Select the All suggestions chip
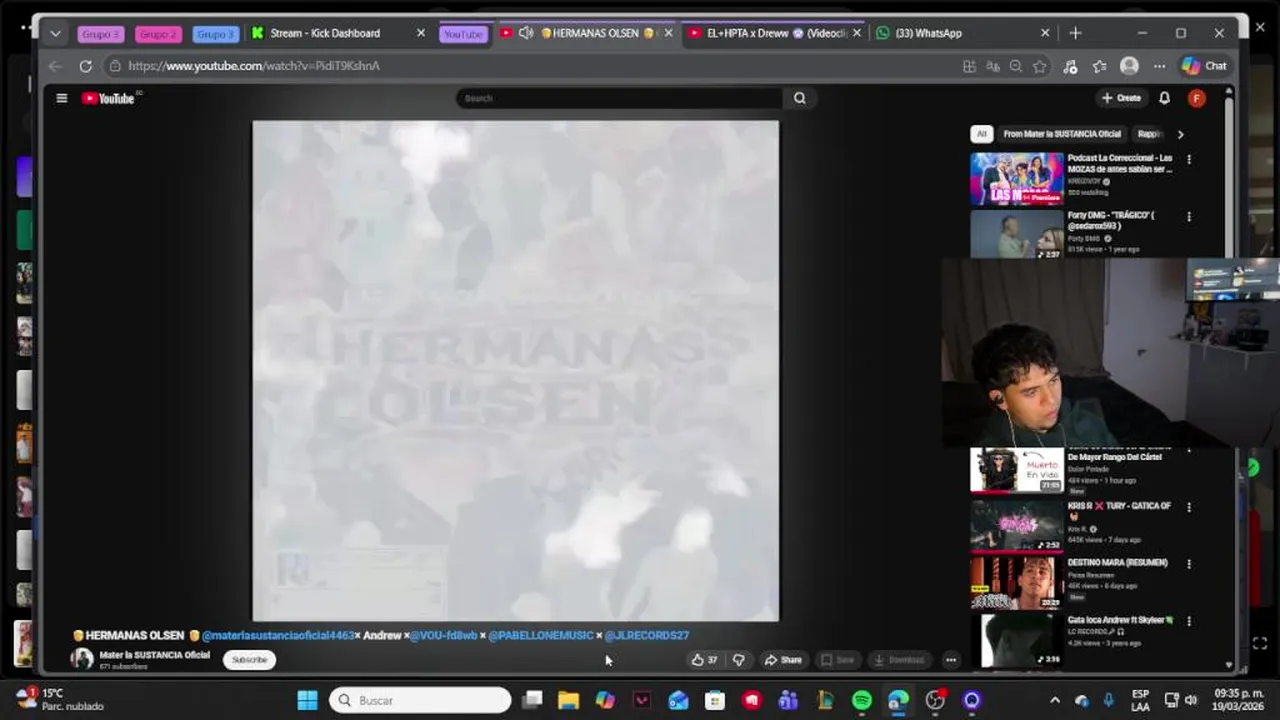 point(981,134)
